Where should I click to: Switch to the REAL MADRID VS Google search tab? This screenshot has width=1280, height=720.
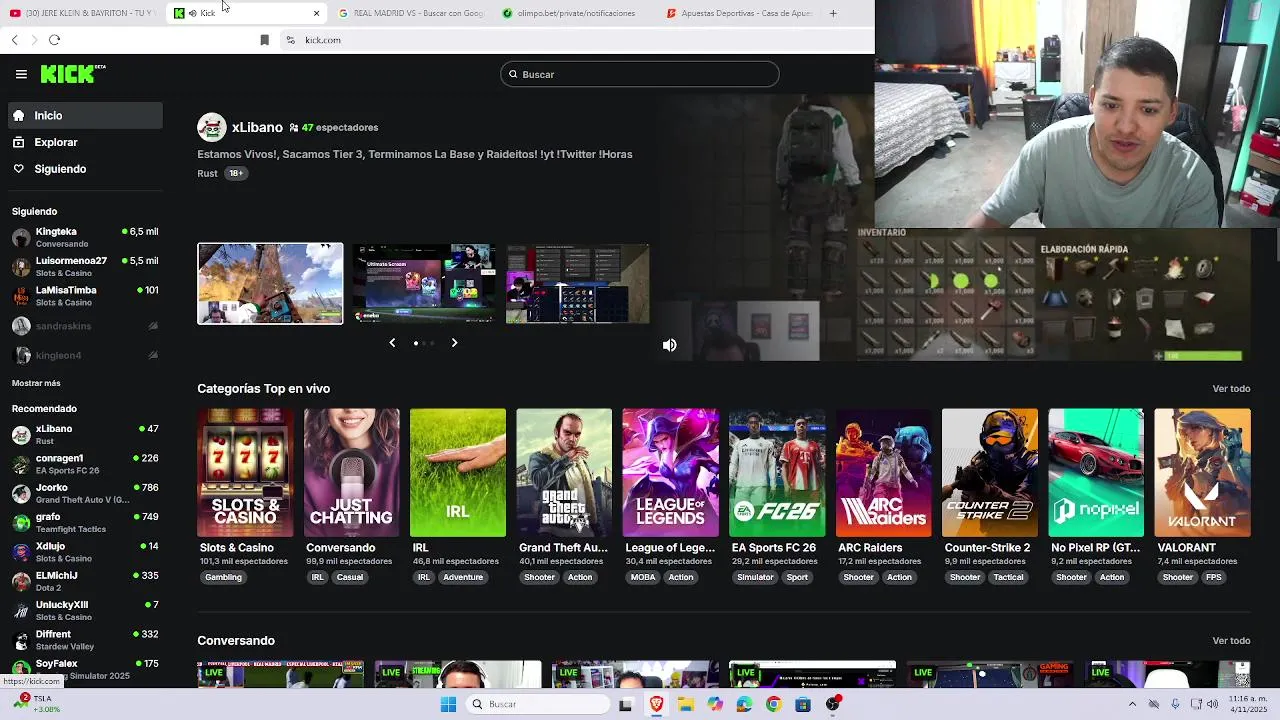point(410,13)
